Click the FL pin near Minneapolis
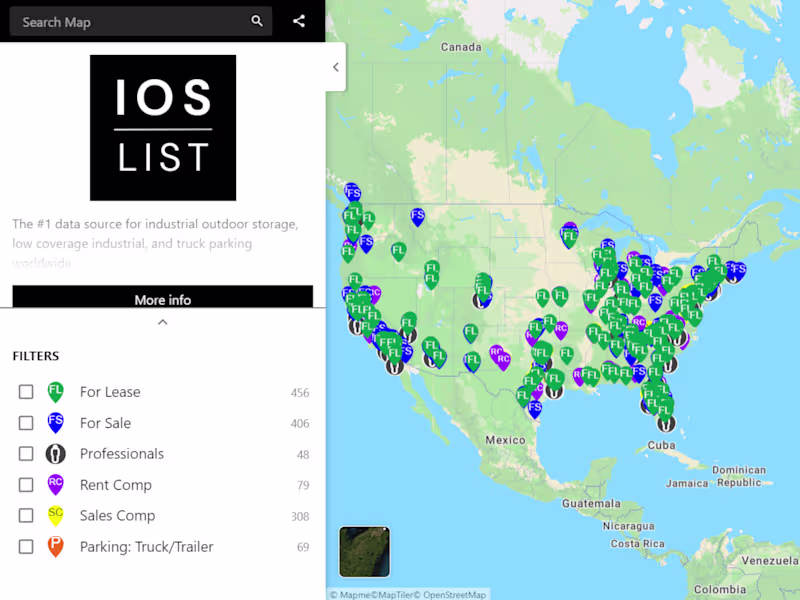 click(570, 238)
